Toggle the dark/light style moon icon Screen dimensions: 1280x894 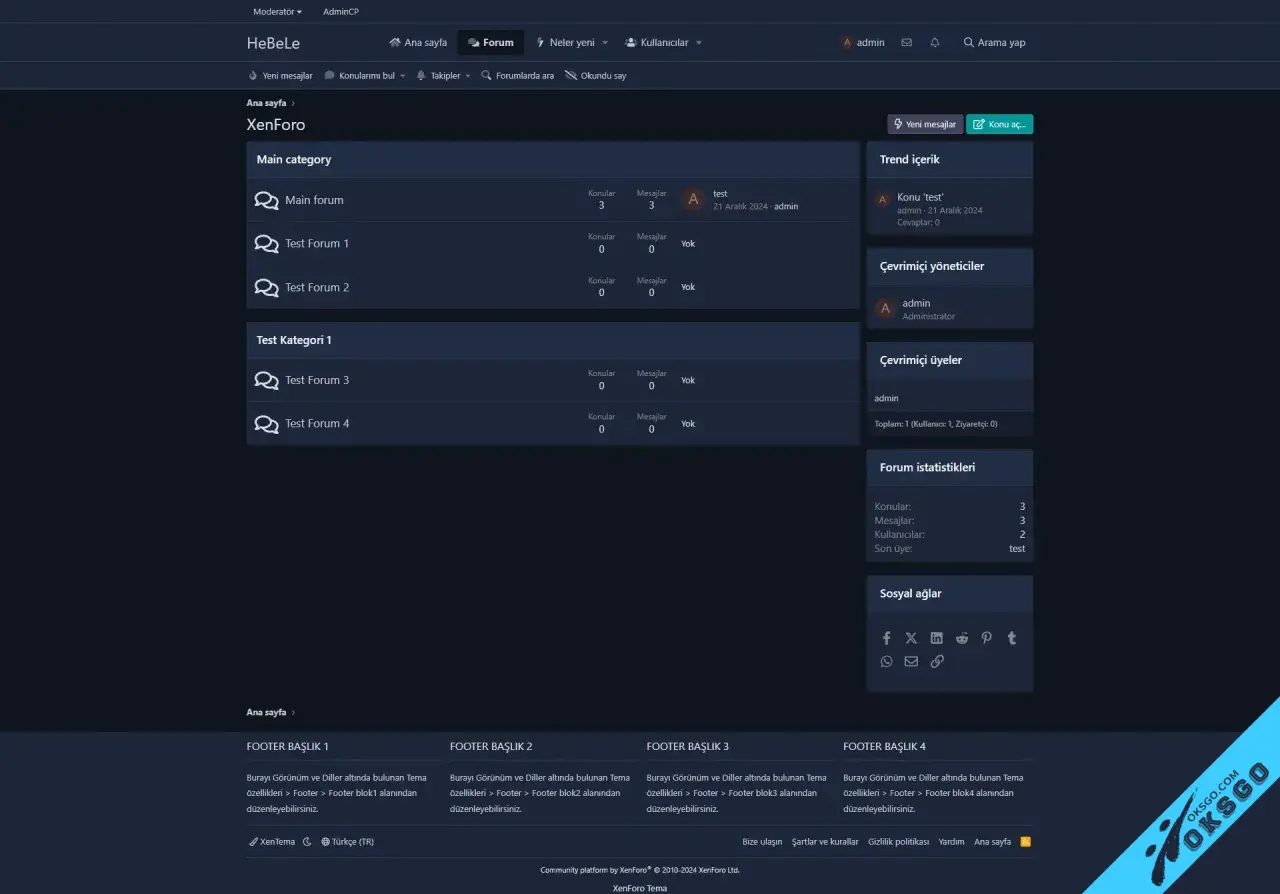pyautogui.click(x=308, y=842)
